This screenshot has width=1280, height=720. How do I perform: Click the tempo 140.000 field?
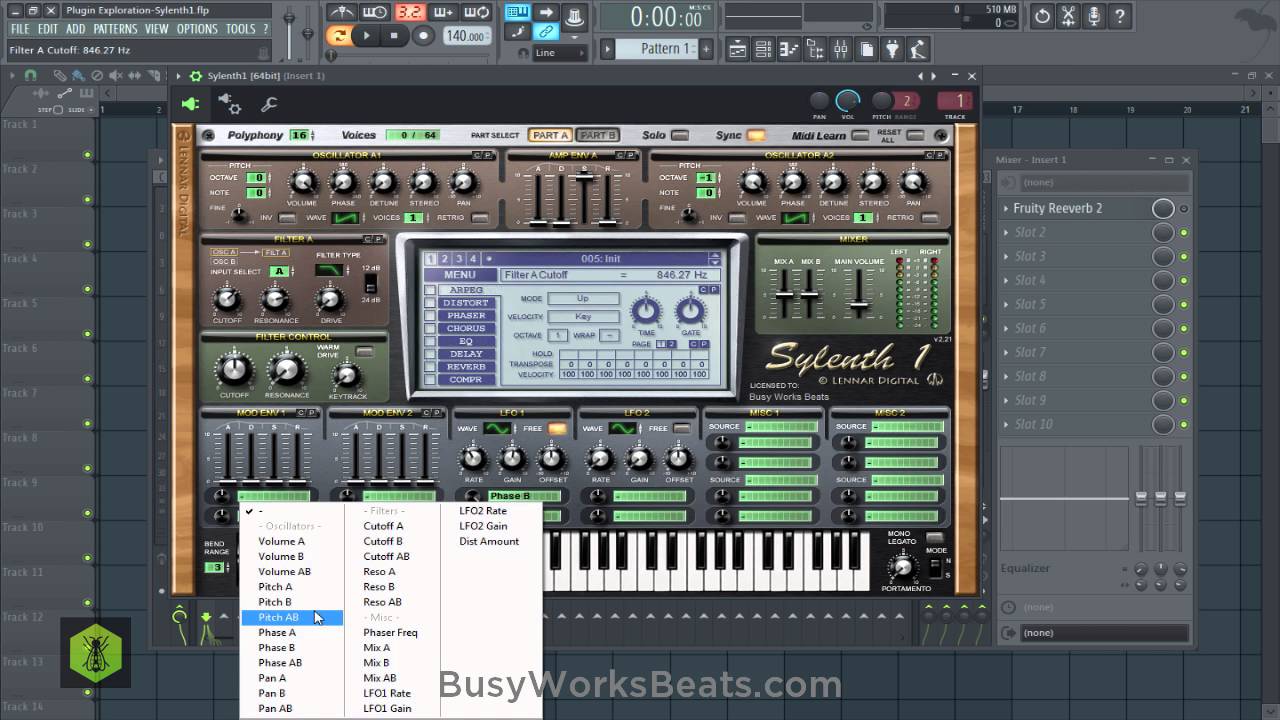pyautogui.click(x=466, y=35)
